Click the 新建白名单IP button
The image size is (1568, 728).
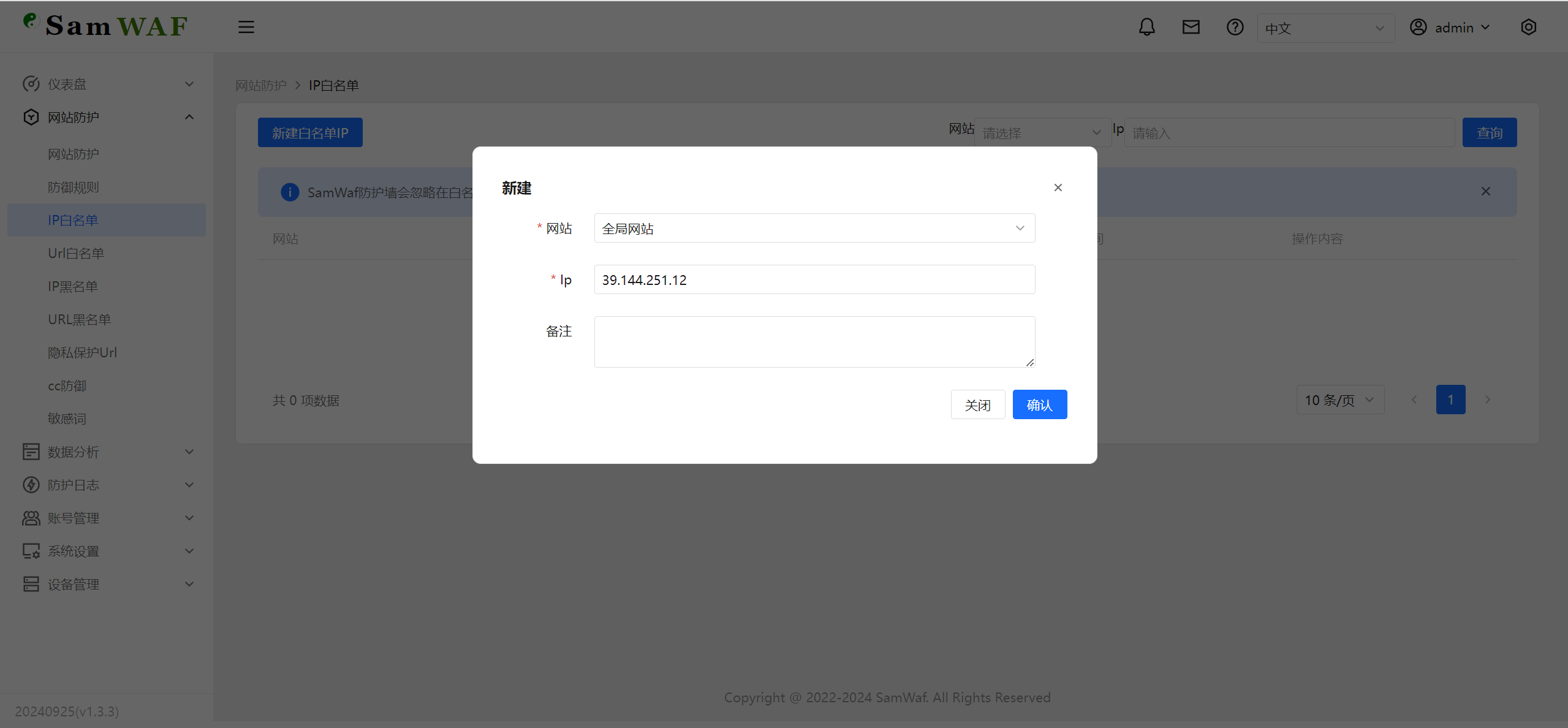(310, 132)
